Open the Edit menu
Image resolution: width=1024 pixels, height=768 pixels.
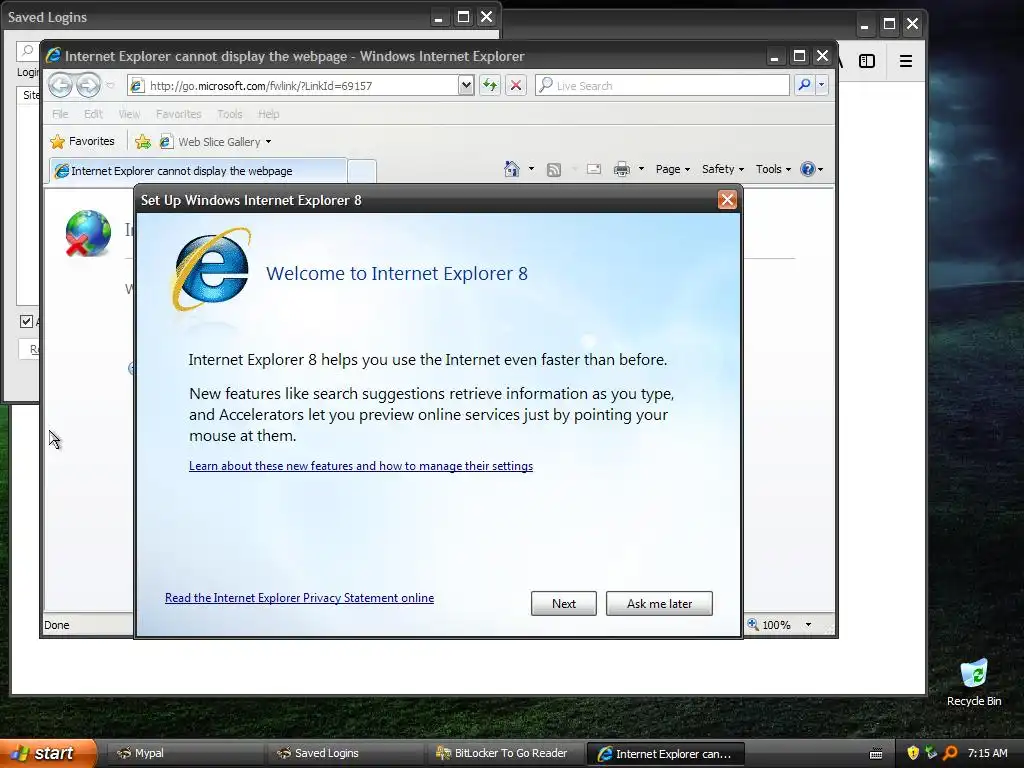tap(93, 114)
